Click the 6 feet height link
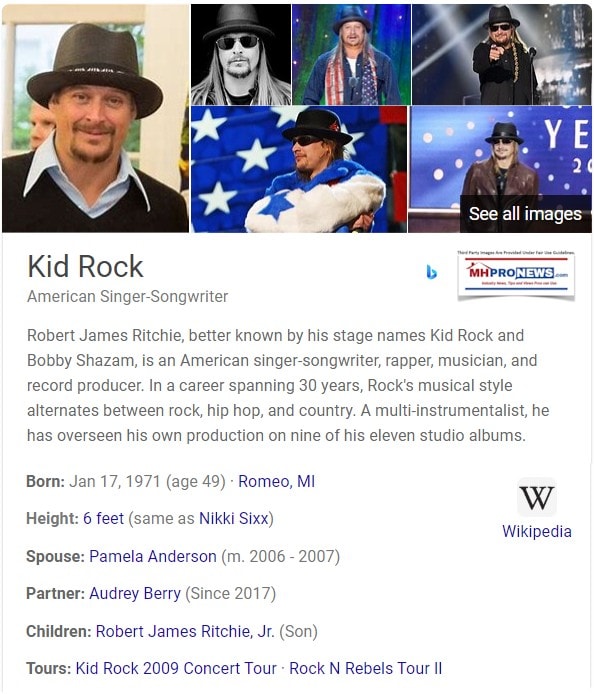The width and height of the screenshot is (602, 694). click(x=104, y=518)
